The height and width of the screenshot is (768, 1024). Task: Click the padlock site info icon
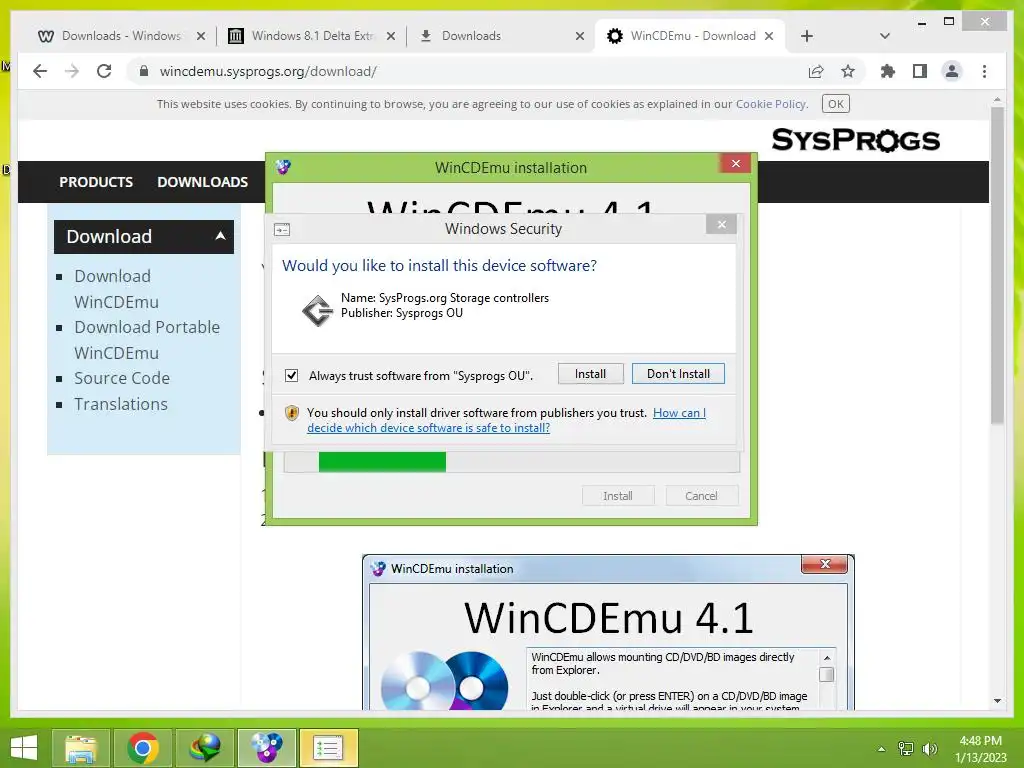click(x=144, y=71)
